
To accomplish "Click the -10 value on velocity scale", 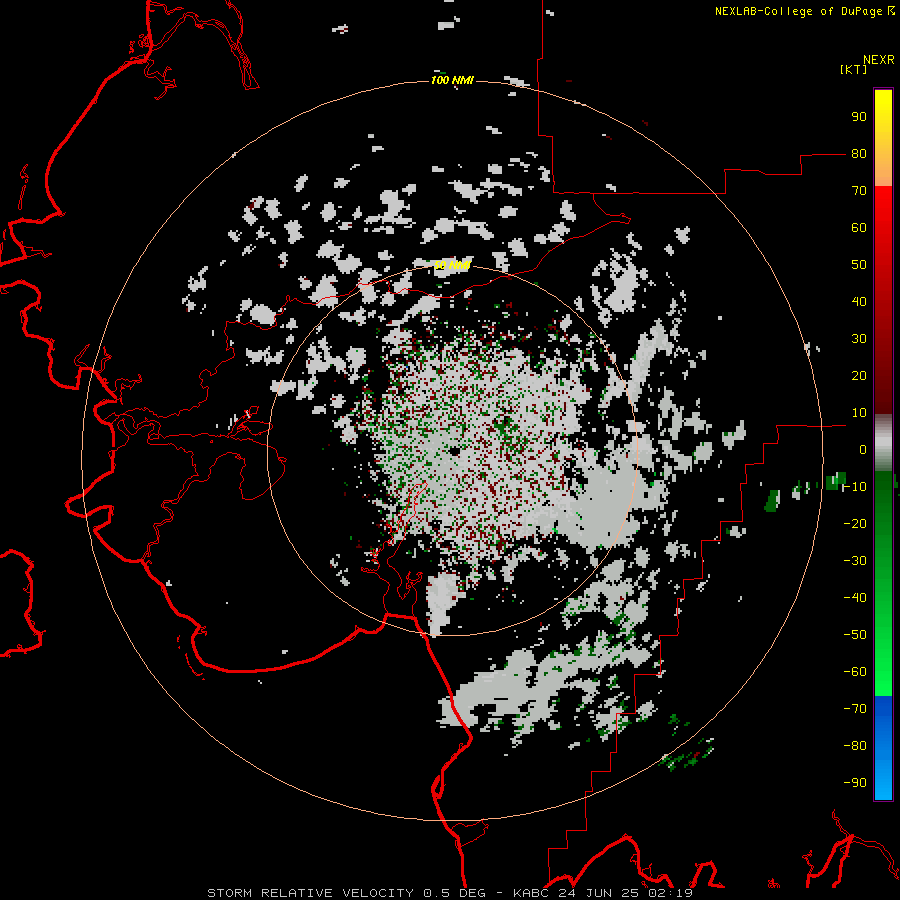I will pyautogui.click(x=855, y=487).
